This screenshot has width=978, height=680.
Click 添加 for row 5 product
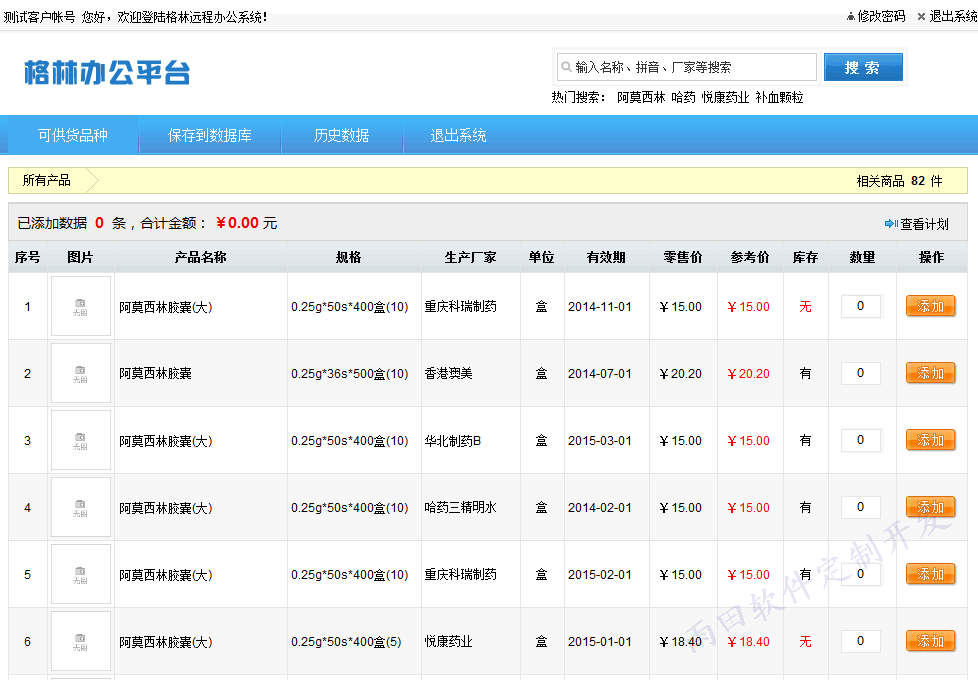(x=931, y=574)
